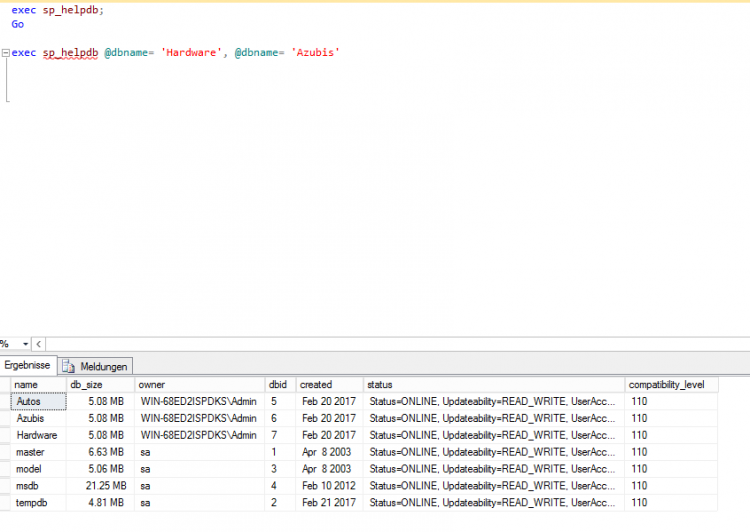Collapse the exec sp_helpdb code block

point(6,53)
